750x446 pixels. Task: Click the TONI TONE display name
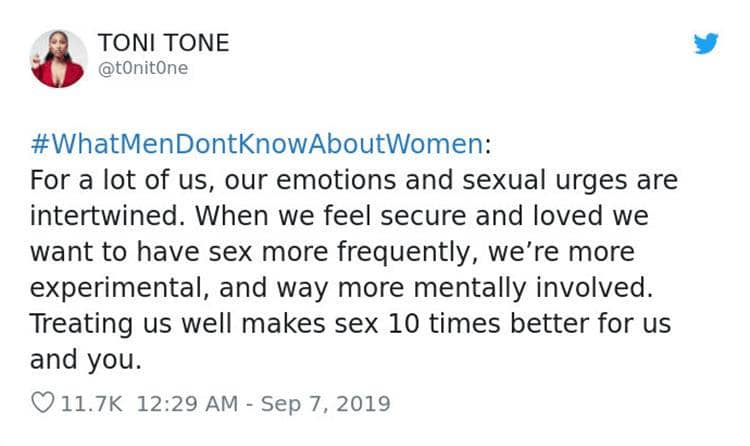tap(164, 43)
